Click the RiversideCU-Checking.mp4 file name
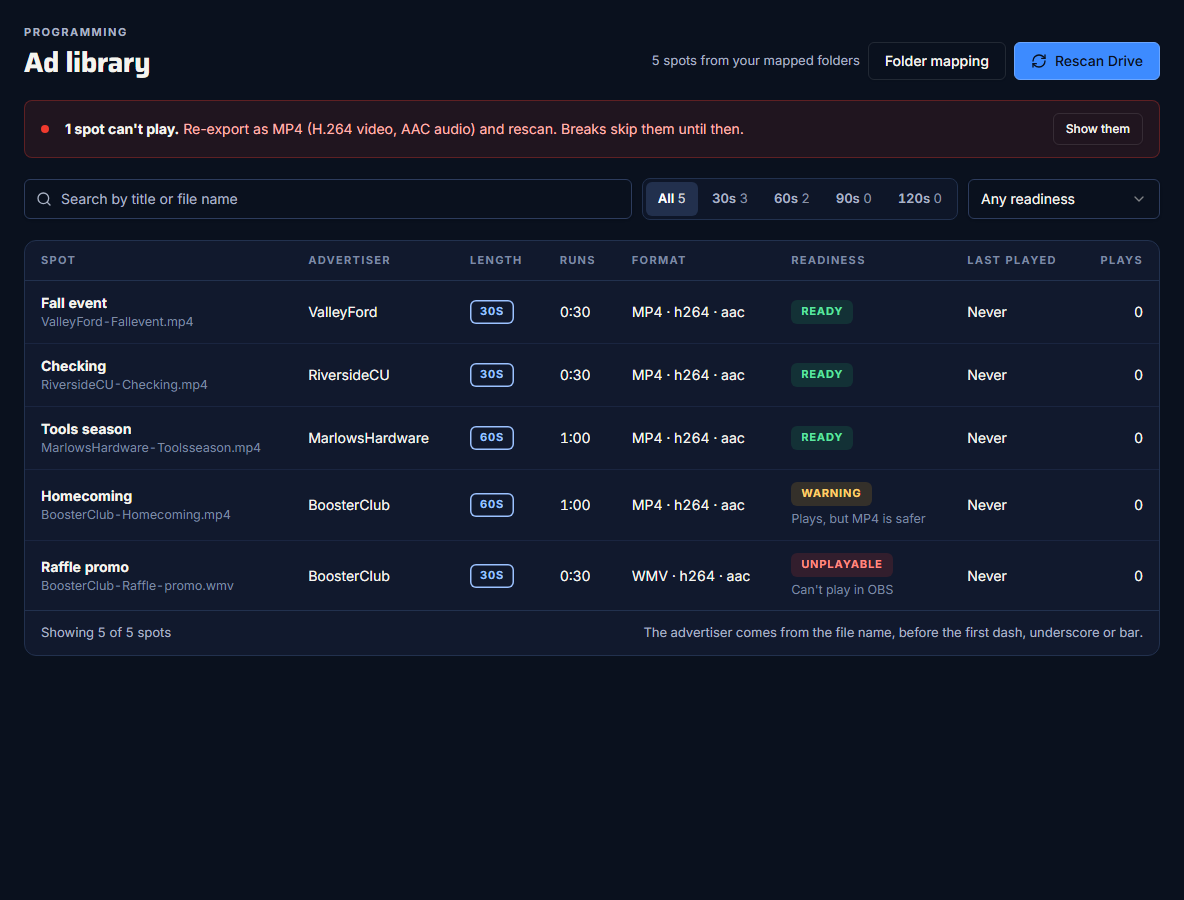Screen dimensions: 1184x900 pos(124,384)
